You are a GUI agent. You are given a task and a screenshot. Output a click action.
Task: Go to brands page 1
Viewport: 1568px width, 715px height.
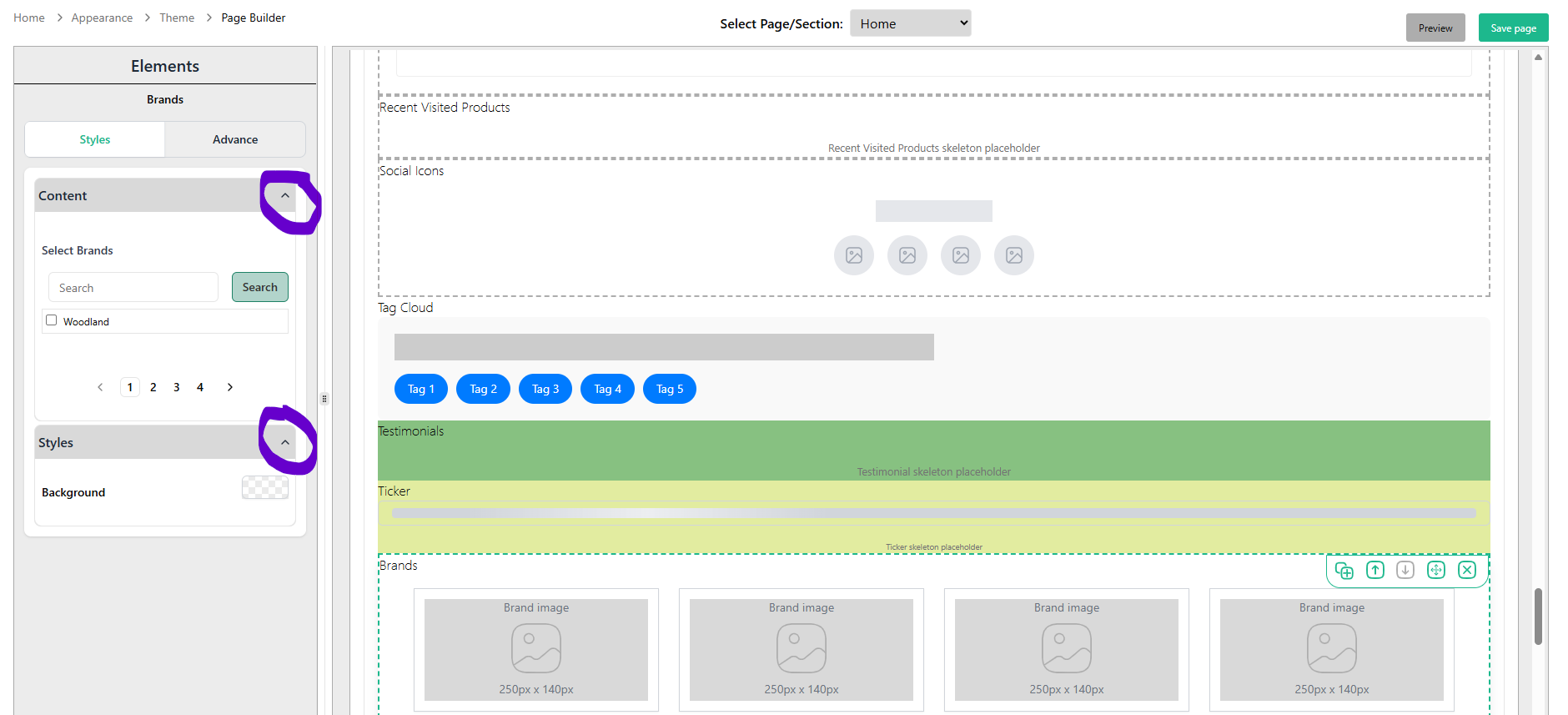pyautogui.click(x=130, y=387)
